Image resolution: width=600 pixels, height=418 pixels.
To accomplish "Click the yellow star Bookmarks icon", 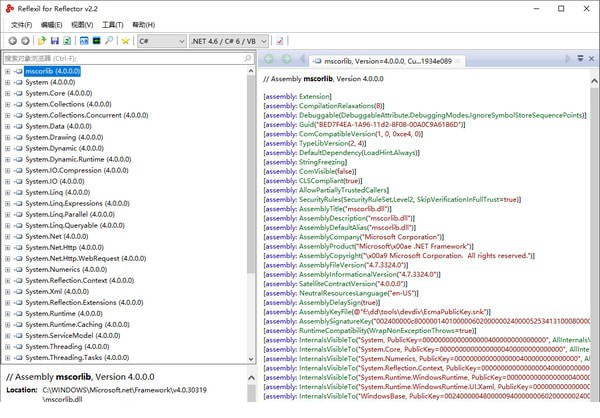I will [125, 41].
